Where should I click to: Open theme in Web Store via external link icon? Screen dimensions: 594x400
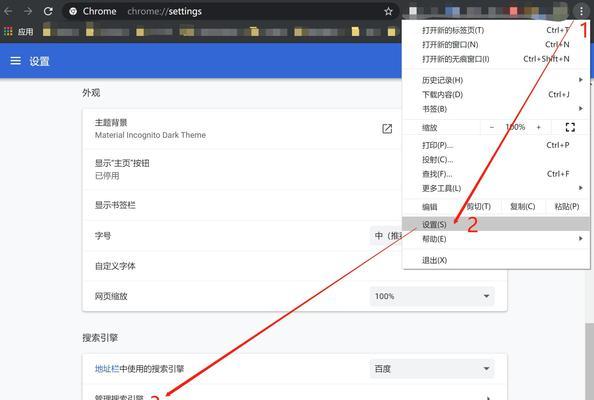(x=387, y=129)
